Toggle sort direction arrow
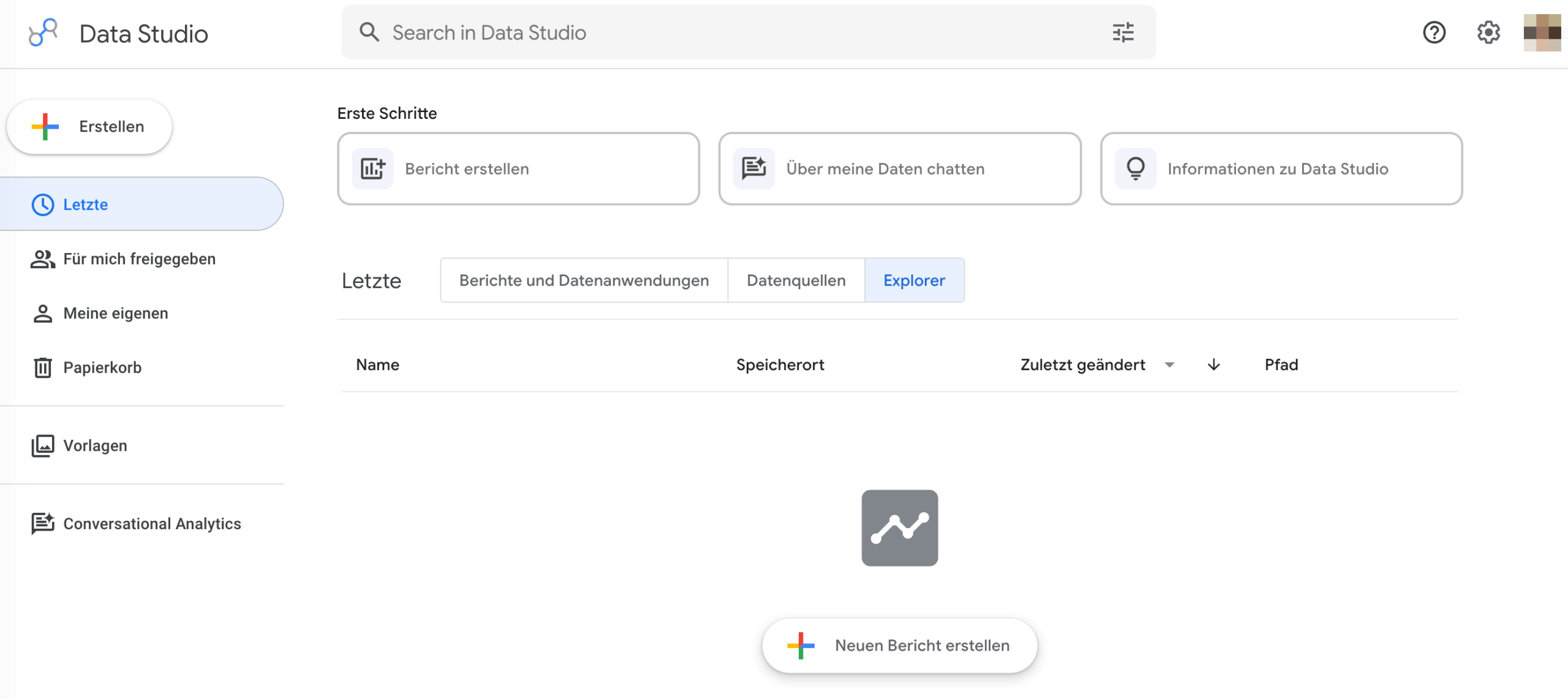 click(1213, 365)
